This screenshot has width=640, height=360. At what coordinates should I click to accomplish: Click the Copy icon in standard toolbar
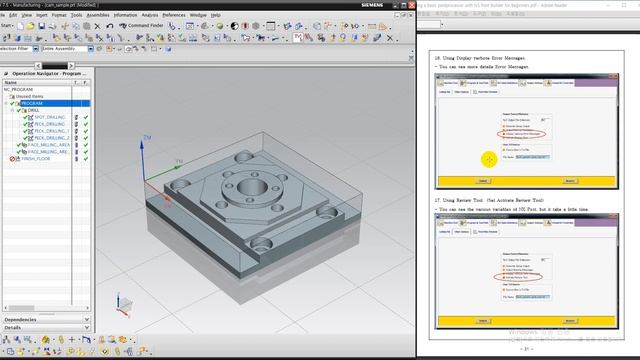pos(76,26)
